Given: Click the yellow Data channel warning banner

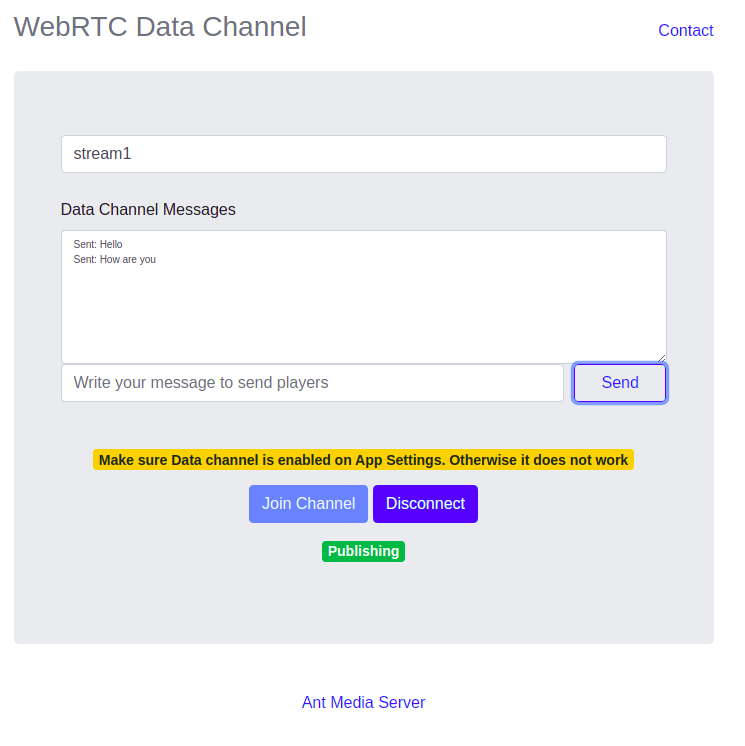Looking at the screenshot, I should (363, 460).
